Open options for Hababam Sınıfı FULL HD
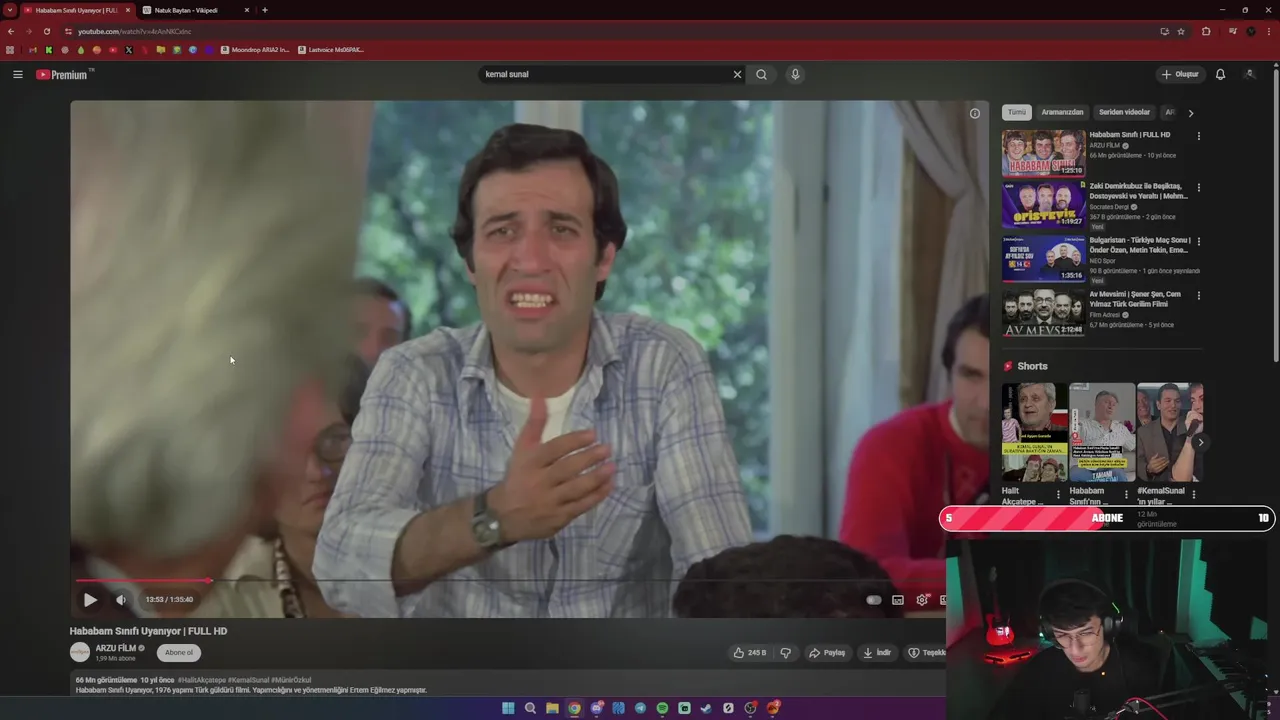The width and height of the screenshot is (1280, 720). [x=1199, y=136]
